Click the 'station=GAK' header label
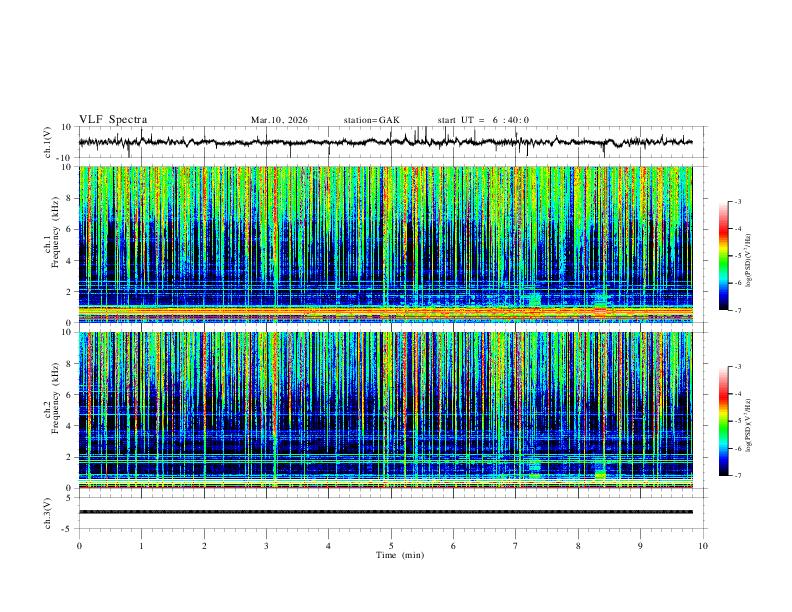The image size is (792, 612). pos(371,120)
